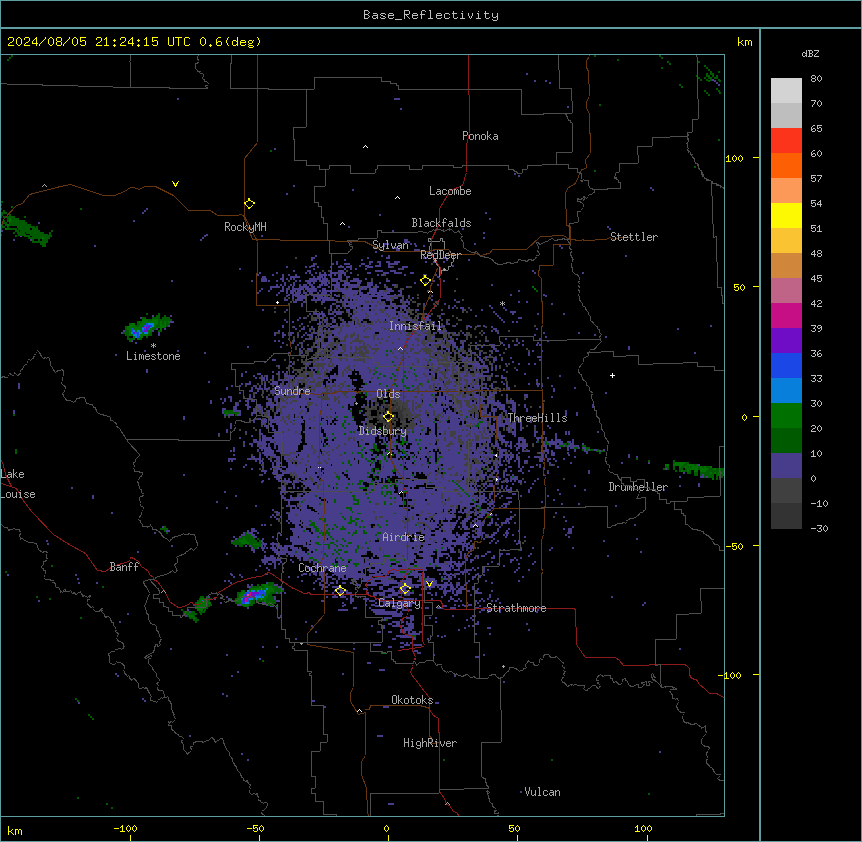Click the RockyMH label
The width and height of the screenshot is (862, 842).
click(245, 226)
